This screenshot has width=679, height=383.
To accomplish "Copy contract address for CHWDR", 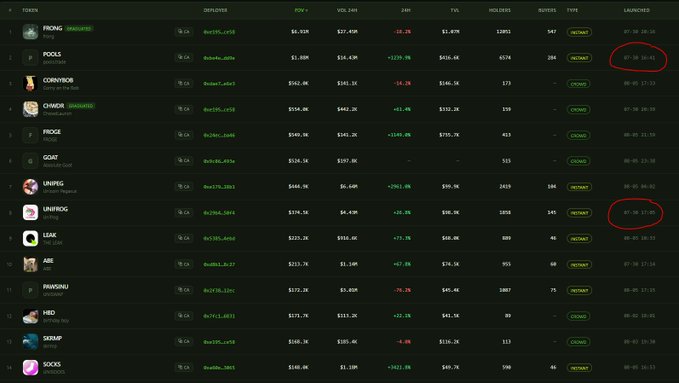I will [x=184, y=109].
